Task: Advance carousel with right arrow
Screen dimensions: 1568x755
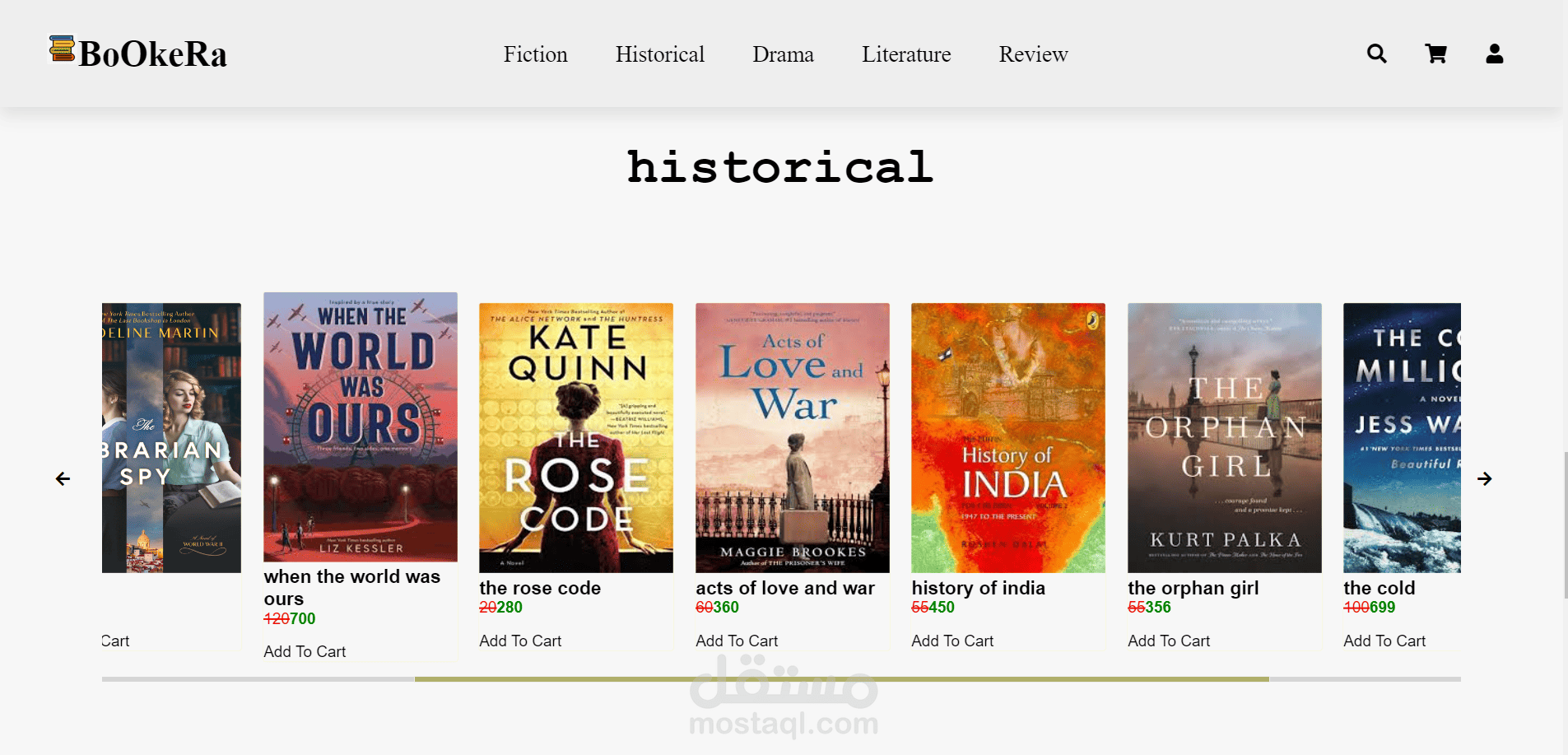Action: (x=1484, y=478)
